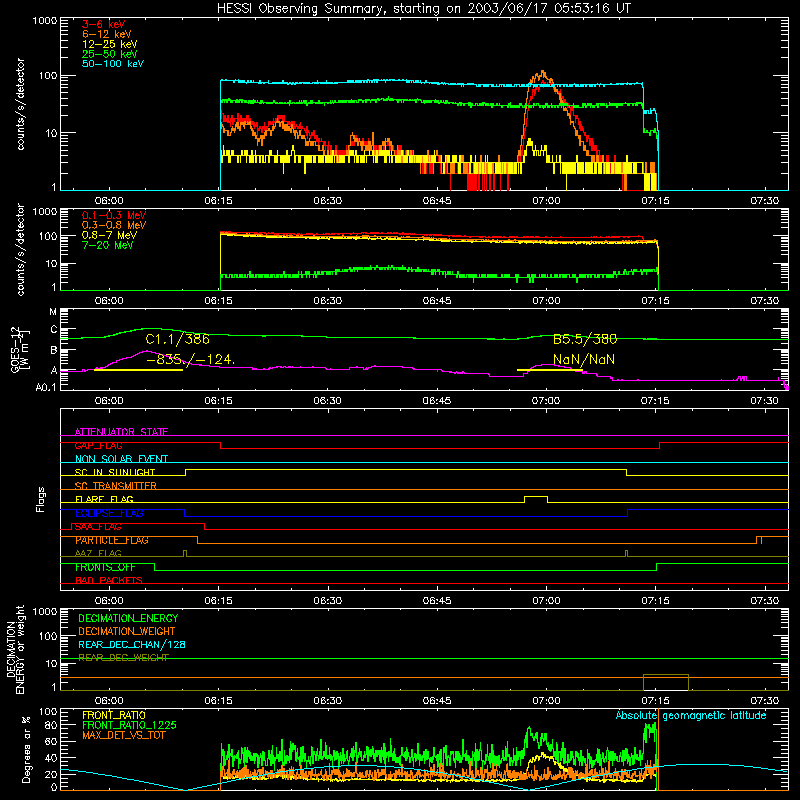Click the -835./-124. flare position annotation
Screen dimensions: 800x800
click(x=190, y=360)
